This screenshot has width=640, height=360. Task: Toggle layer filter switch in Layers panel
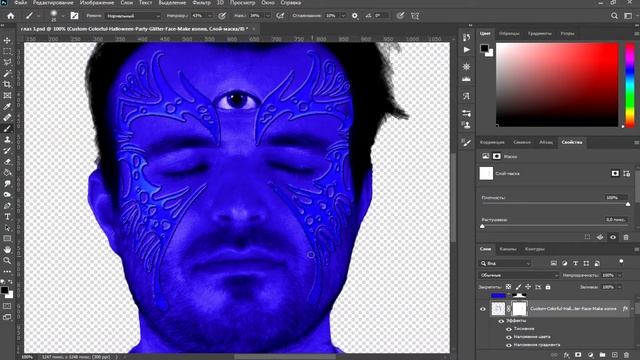(621, 262)
